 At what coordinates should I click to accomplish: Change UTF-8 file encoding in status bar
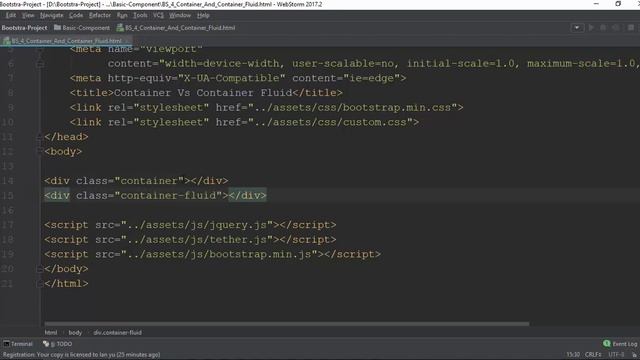616,355
